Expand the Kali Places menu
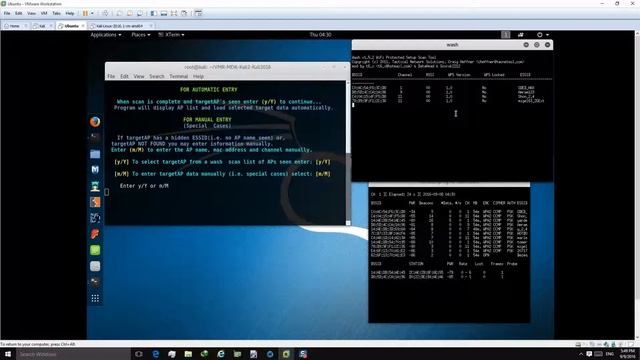 (x=141, y=35)
